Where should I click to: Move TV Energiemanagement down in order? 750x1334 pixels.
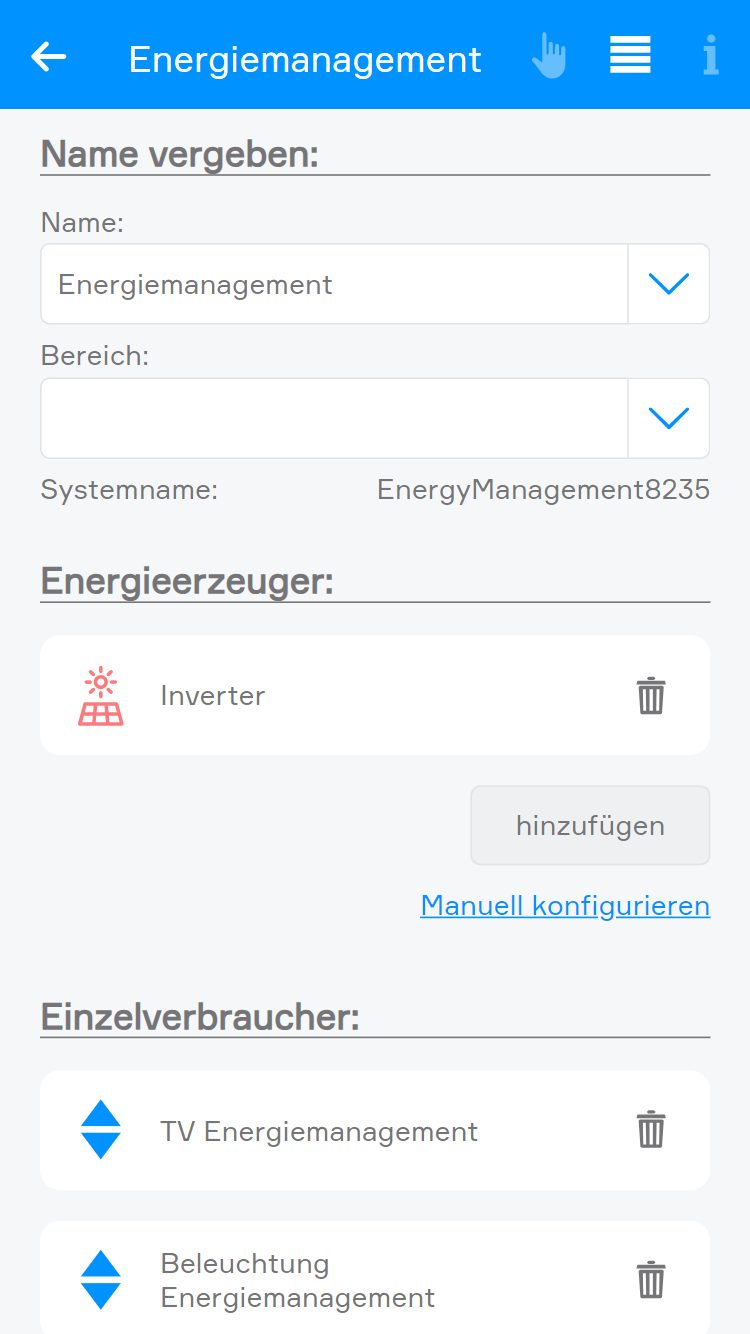pos(100,1146)
